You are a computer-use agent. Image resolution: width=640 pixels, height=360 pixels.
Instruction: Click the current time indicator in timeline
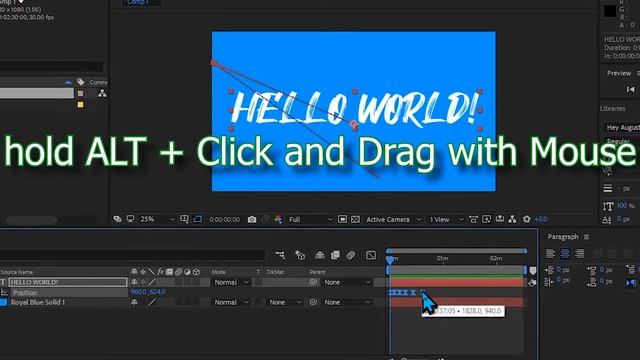click(x=390, y=259)
